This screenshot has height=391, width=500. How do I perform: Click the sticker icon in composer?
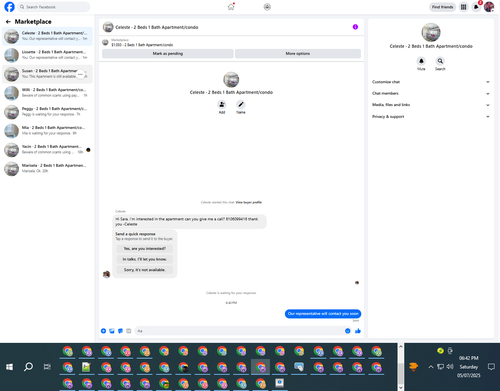[120, 331]
